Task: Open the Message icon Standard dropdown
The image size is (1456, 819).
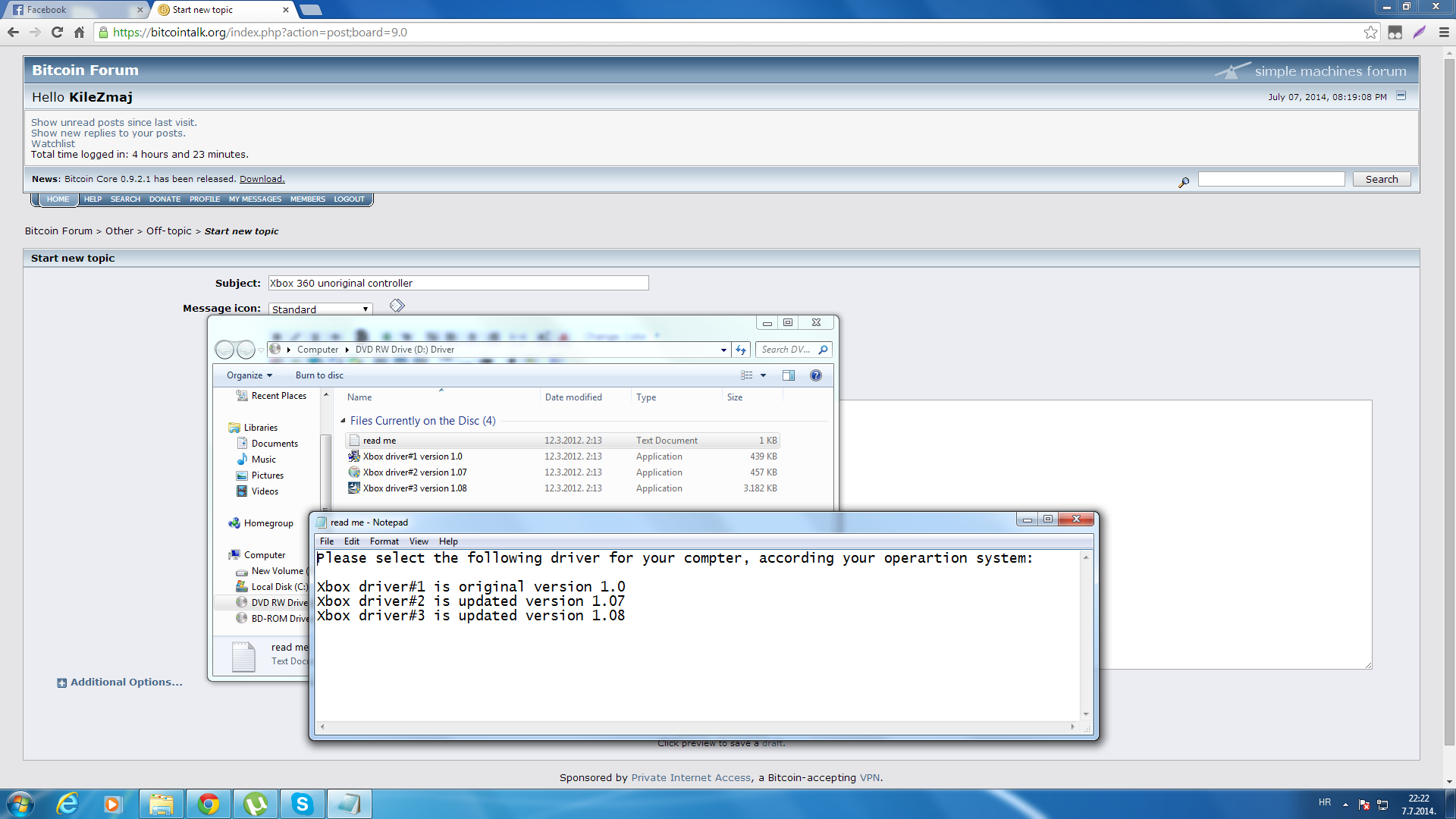Action: tap(321, 309)
